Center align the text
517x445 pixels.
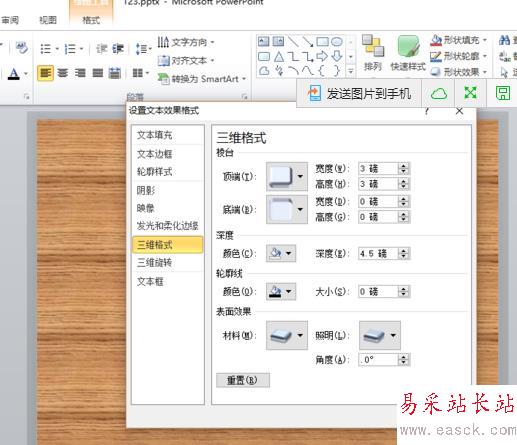(63, 73)
